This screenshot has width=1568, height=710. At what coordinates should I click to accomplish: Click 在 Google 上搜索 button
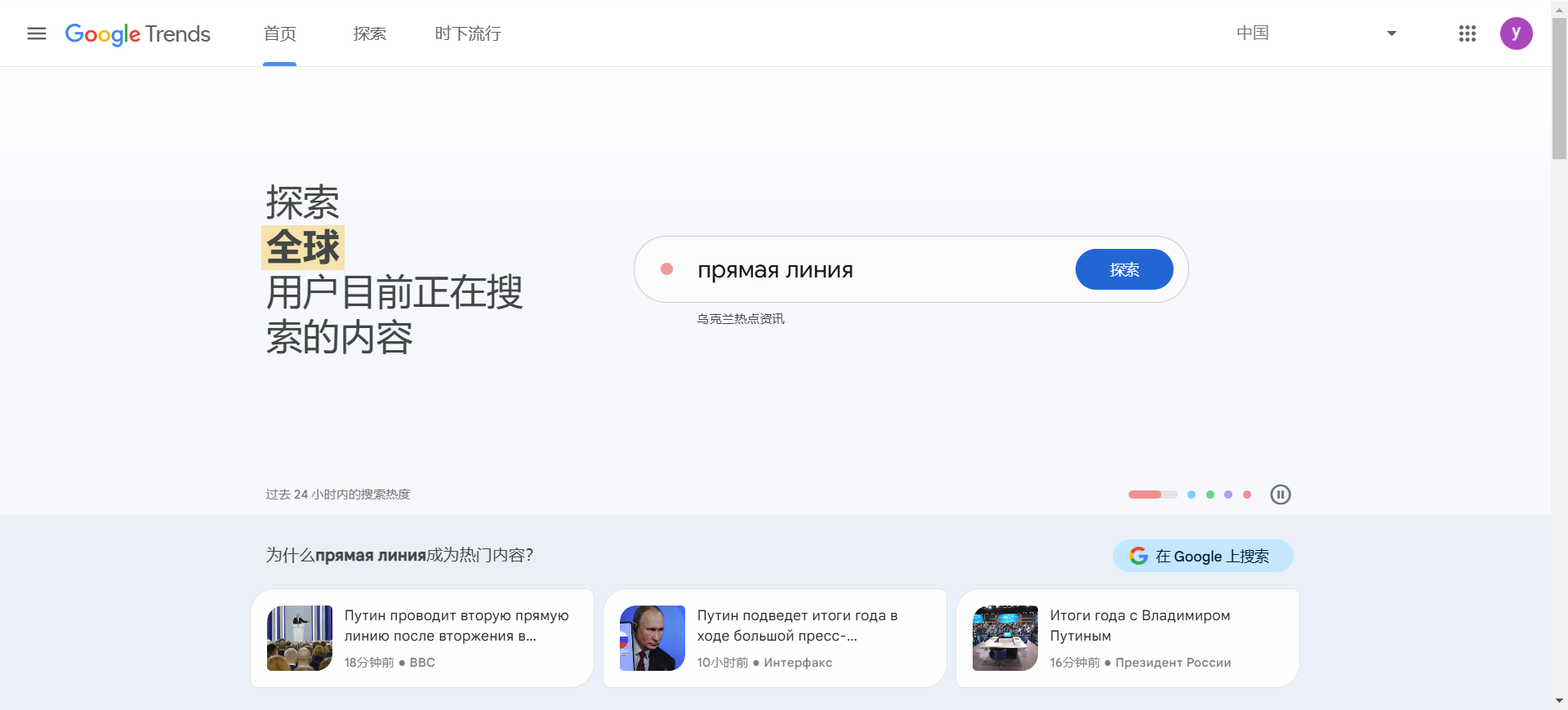pos(1203,556)
